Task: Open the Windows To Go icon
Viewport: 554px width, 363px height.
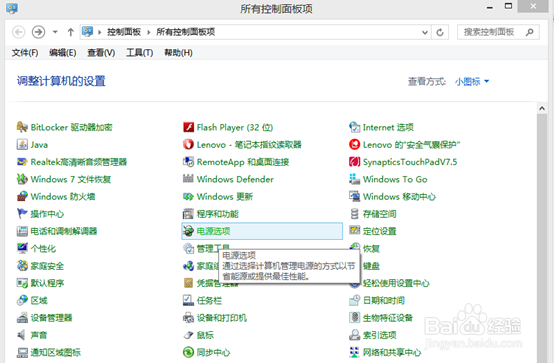Action: pos(354,179)
